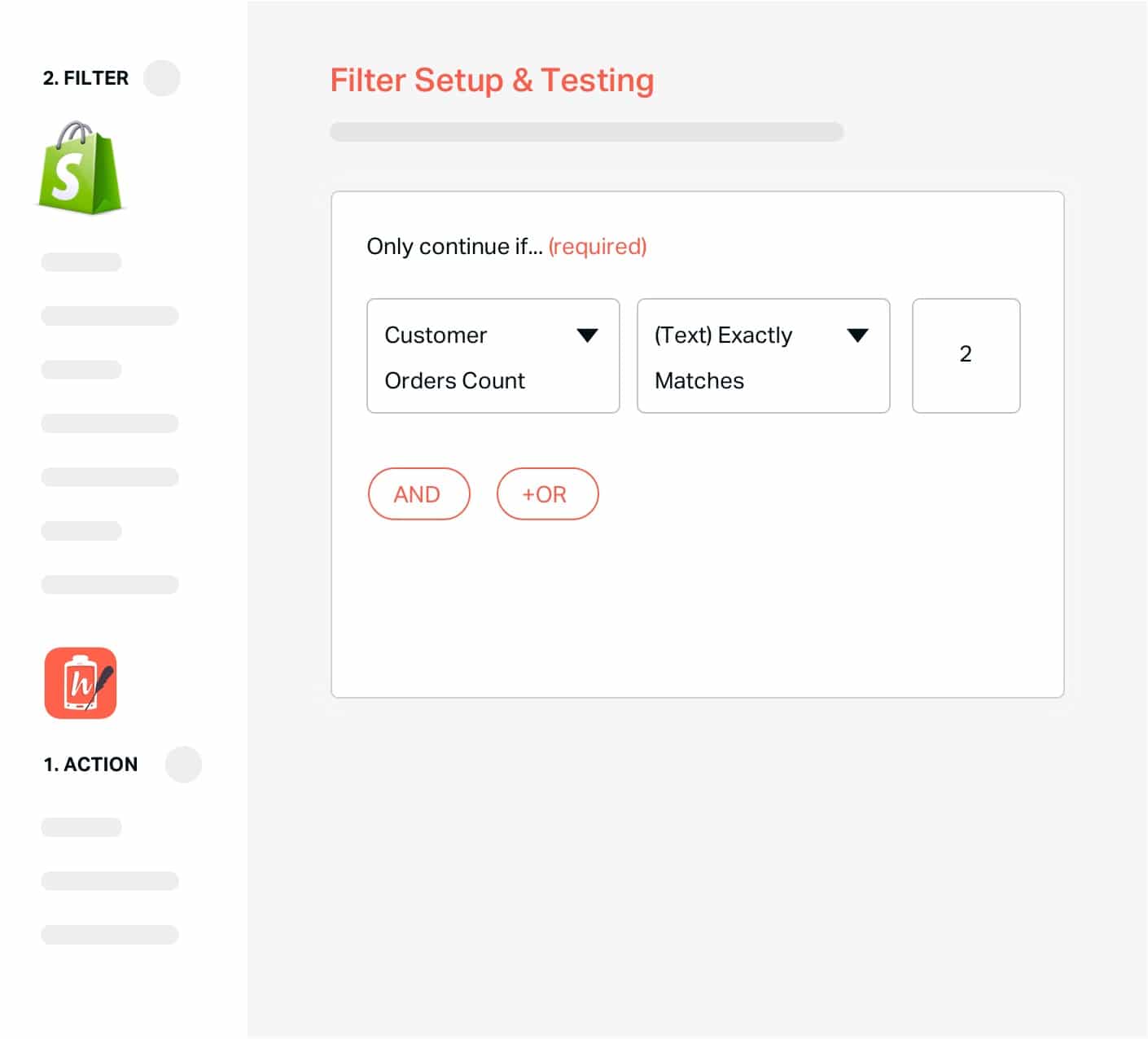Open the 2. FILTER step label
This screenshot has width=1148, height=1039.
tap(85, 78)
